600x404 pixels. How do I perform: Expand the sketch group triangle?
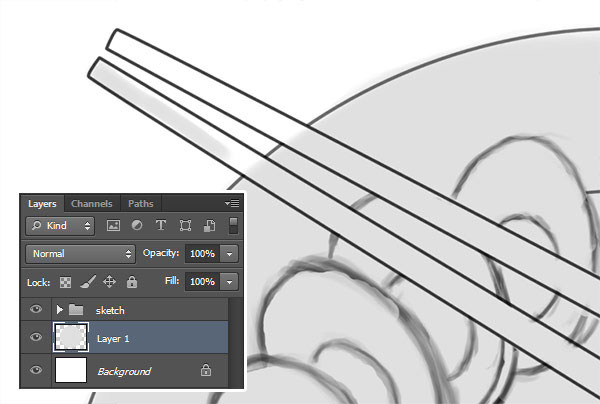[x=59, y=310]
